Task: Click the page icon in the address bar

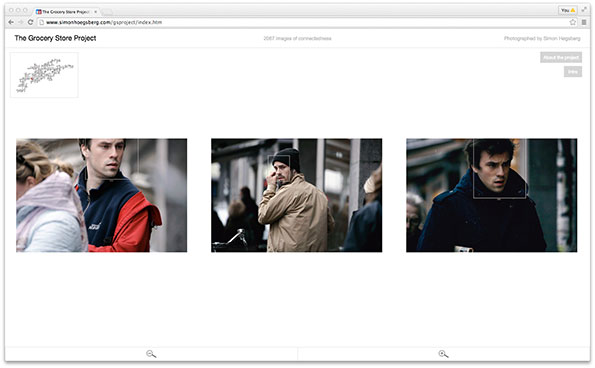Action: tap(42, 22)
